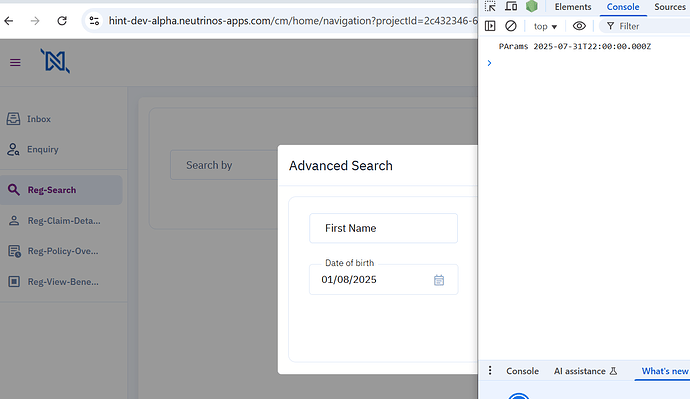Open site information icon in address bar
Image resolution: width=690 pixels, height=399 pixels.
(94, 21)
